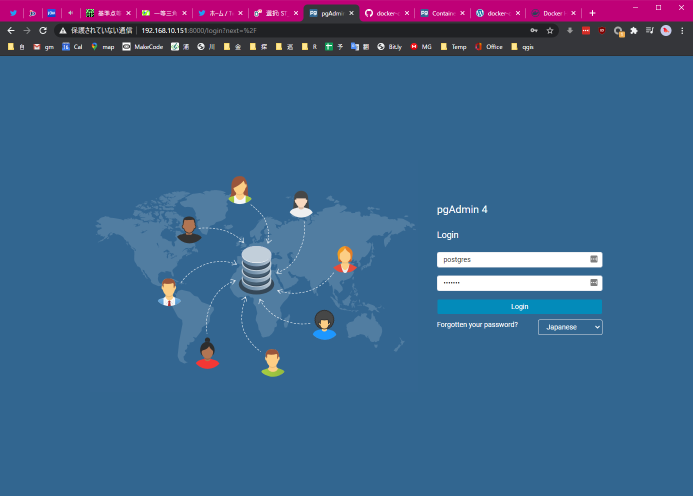
Task: Open a new browser tab
Action: [592, 13]
